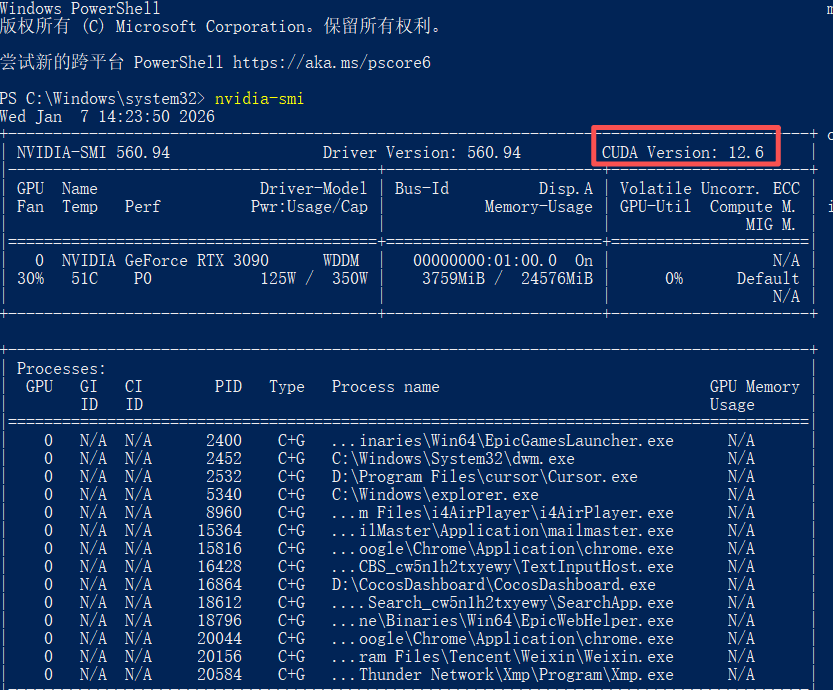Select the Weixin.exe process path
This screenshot has height=690, width=833.
pyautogui.click(x=503, y=657)
